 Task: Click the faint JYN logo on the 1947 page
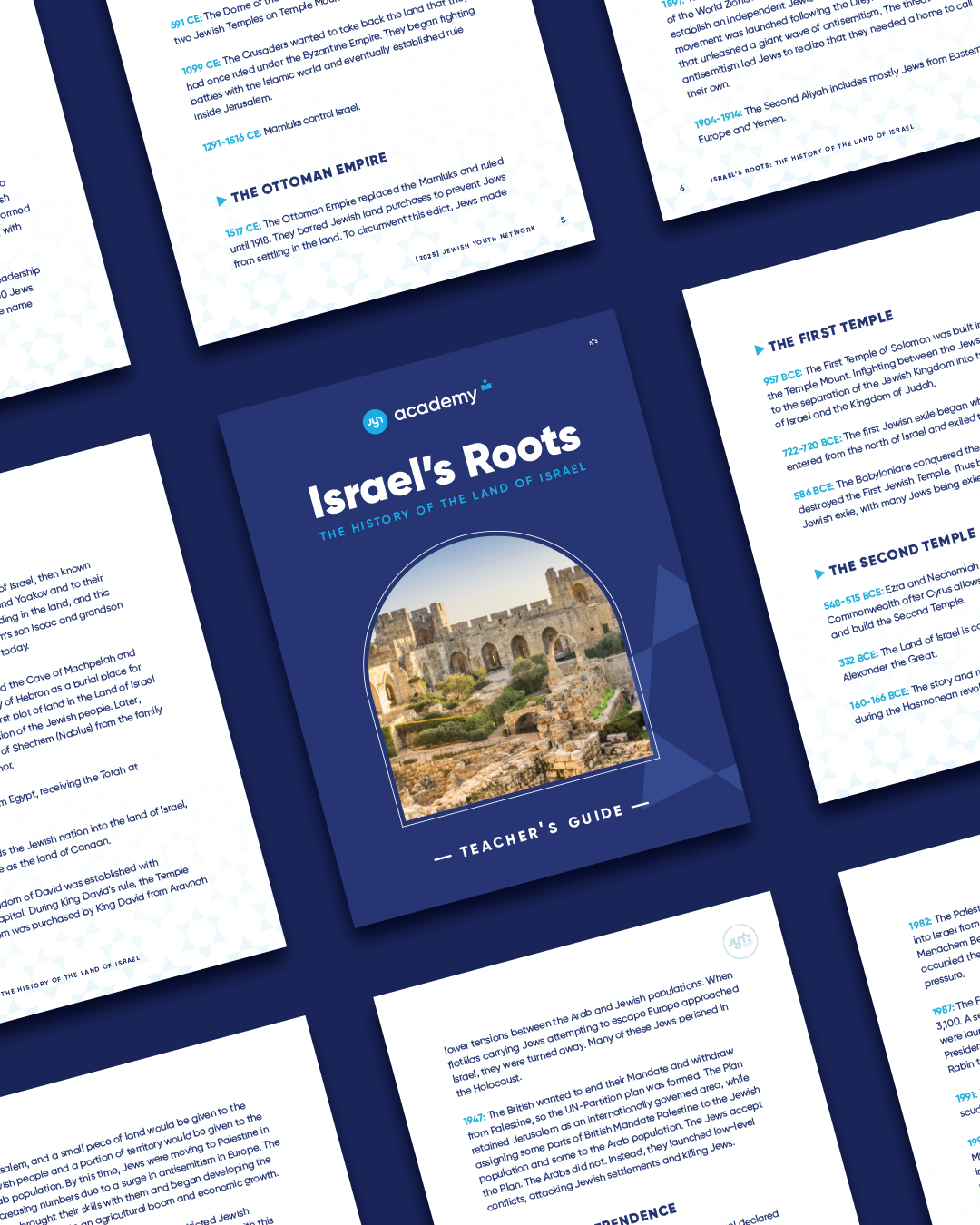coord(740,942)
